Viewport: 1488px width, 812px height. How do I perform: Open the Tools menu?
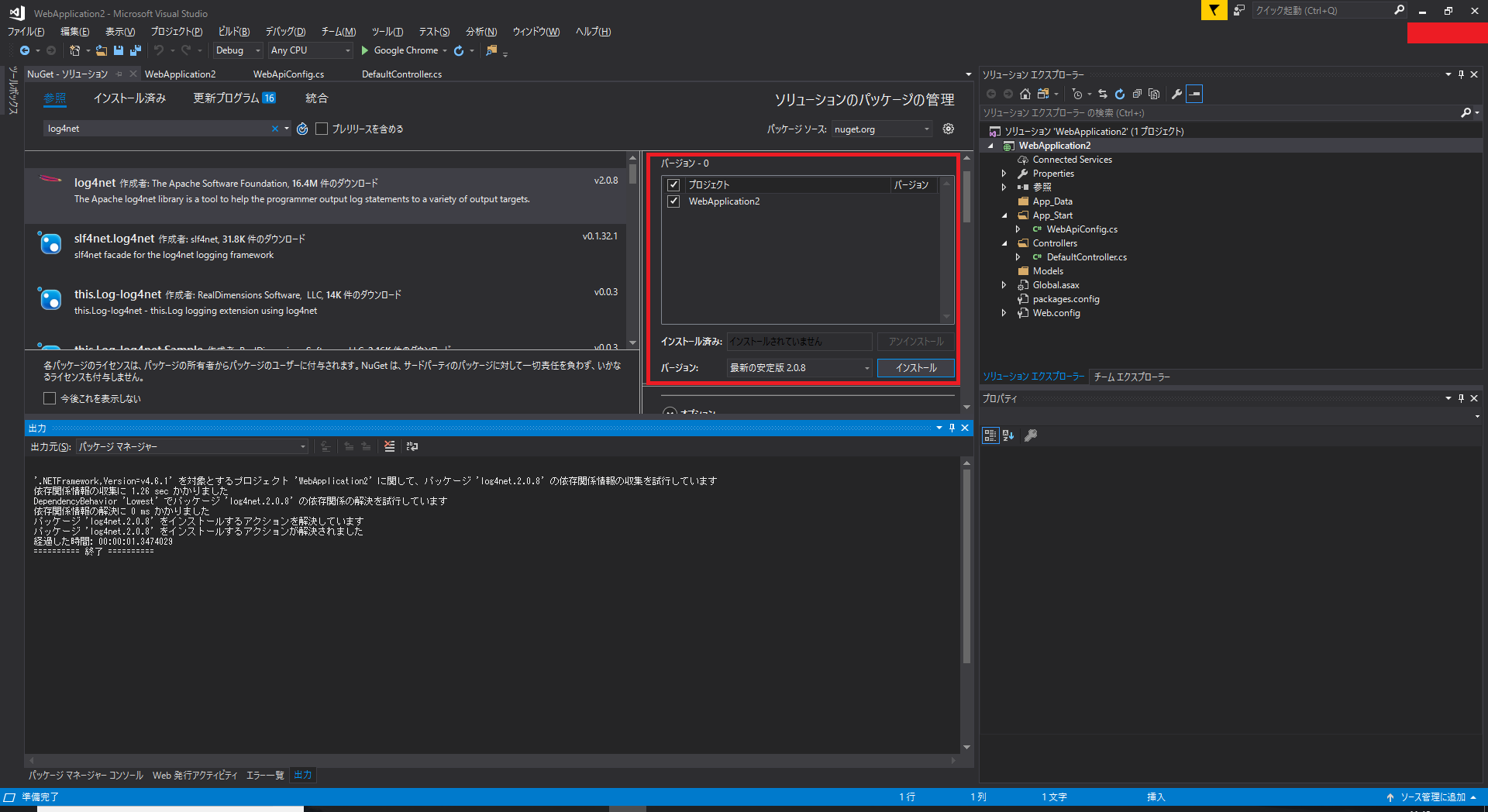click(x=387, y=32)
